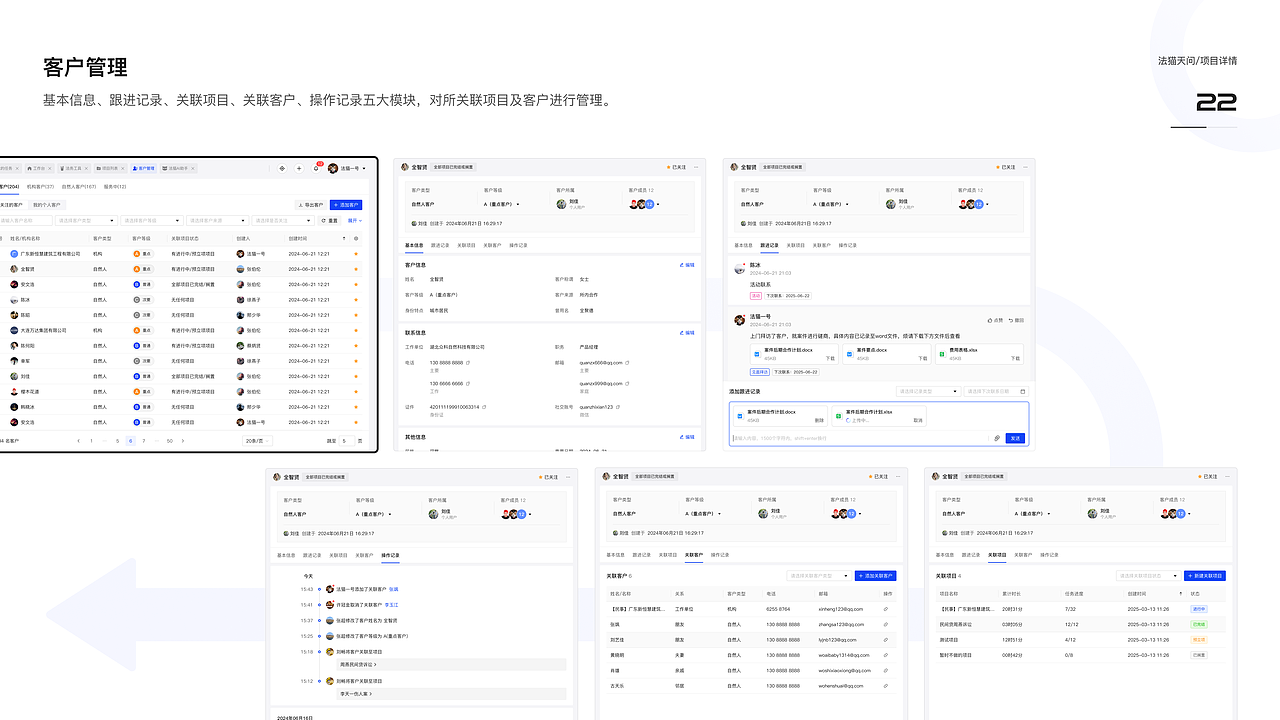Cancel upload of 案件后期合作计划.xlsx
The image size is (1280, 720).
(x=918, y=421)
